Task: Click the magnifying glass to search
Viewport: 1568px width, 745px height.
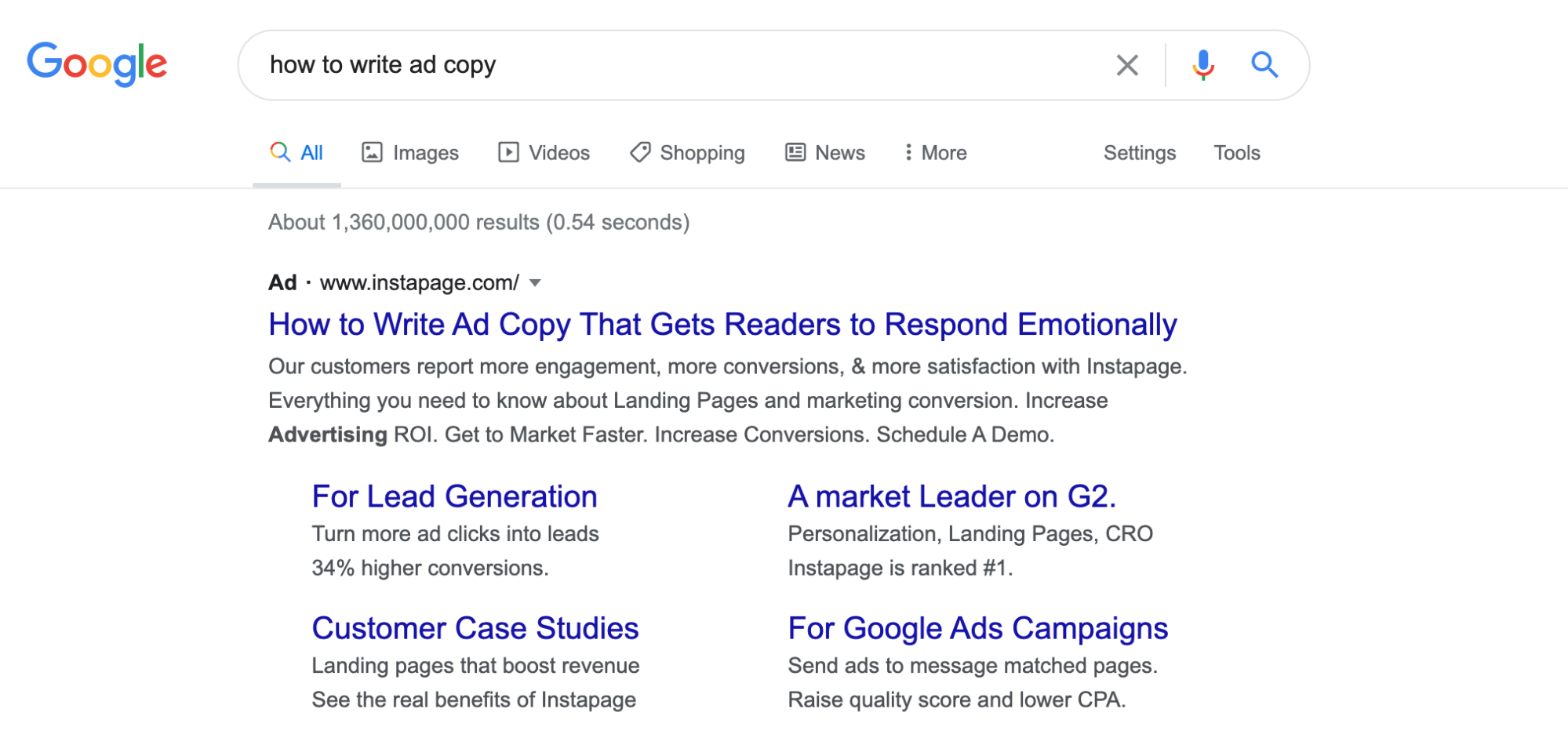Action: pos(1264,65)
